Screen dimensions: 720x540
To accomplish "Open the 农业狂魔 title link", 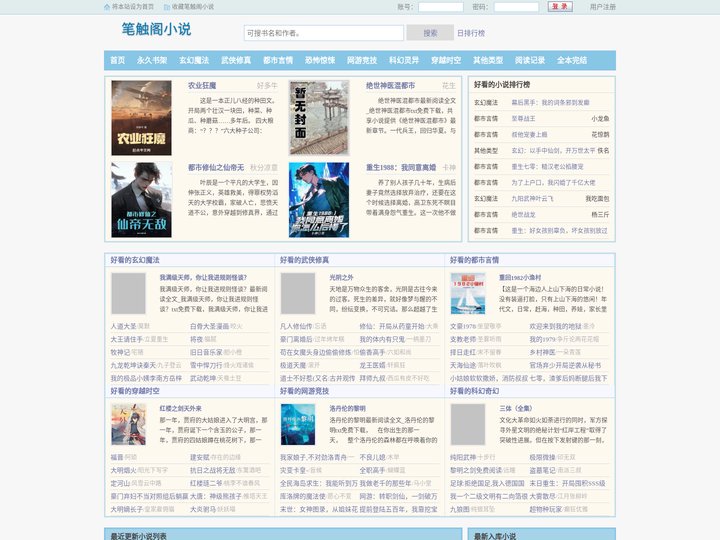I will coord(202,85).
